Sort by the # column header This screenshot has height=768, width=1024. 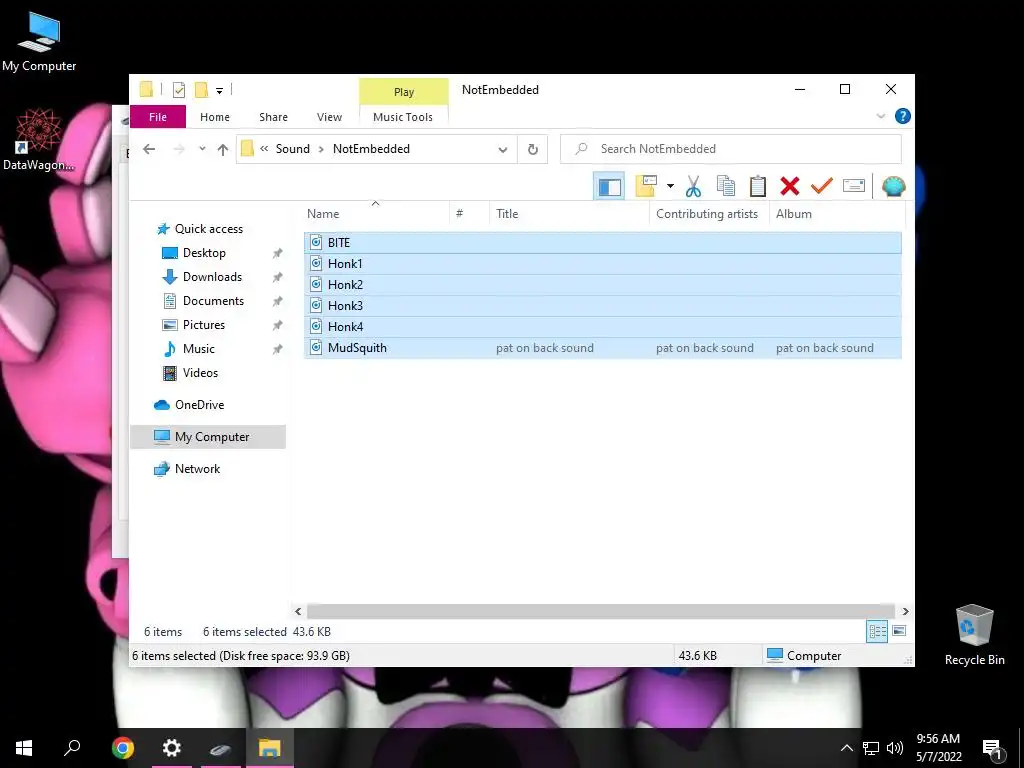[x=470, y=214]
